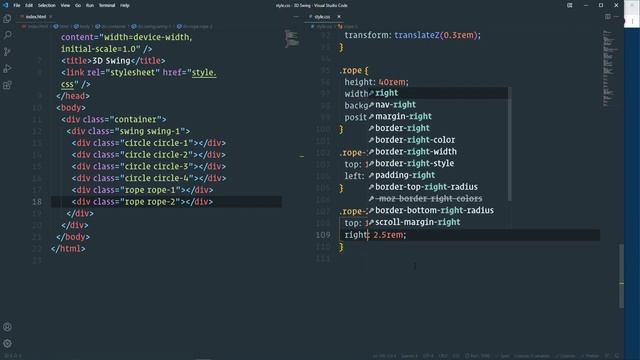Screen dimensions: 640x360
Task: Click the closing </html> tag
Action: click(x=68, y=249)
